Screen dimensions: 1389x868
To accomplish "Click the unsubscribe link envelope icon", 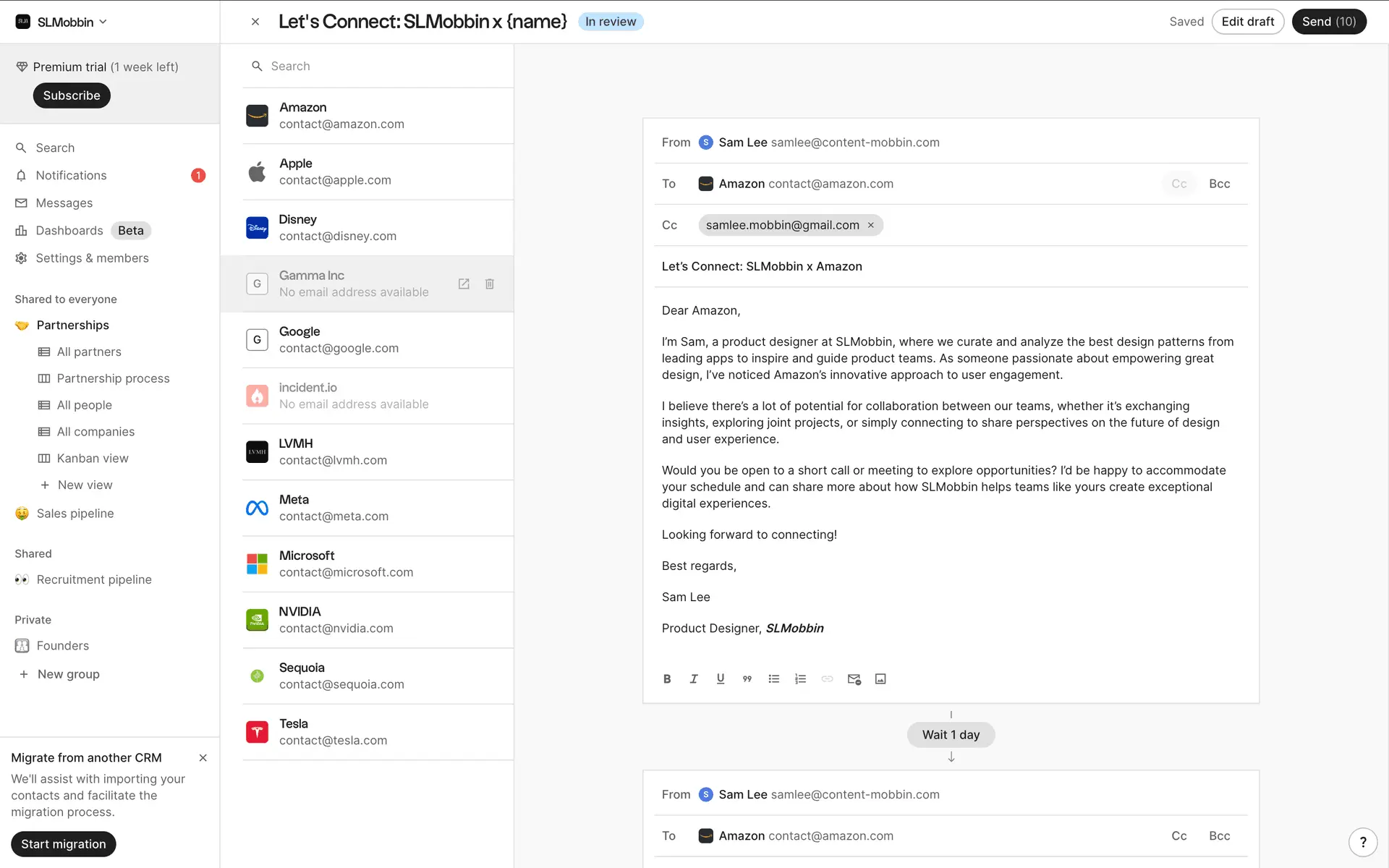I will coord(854,678).
